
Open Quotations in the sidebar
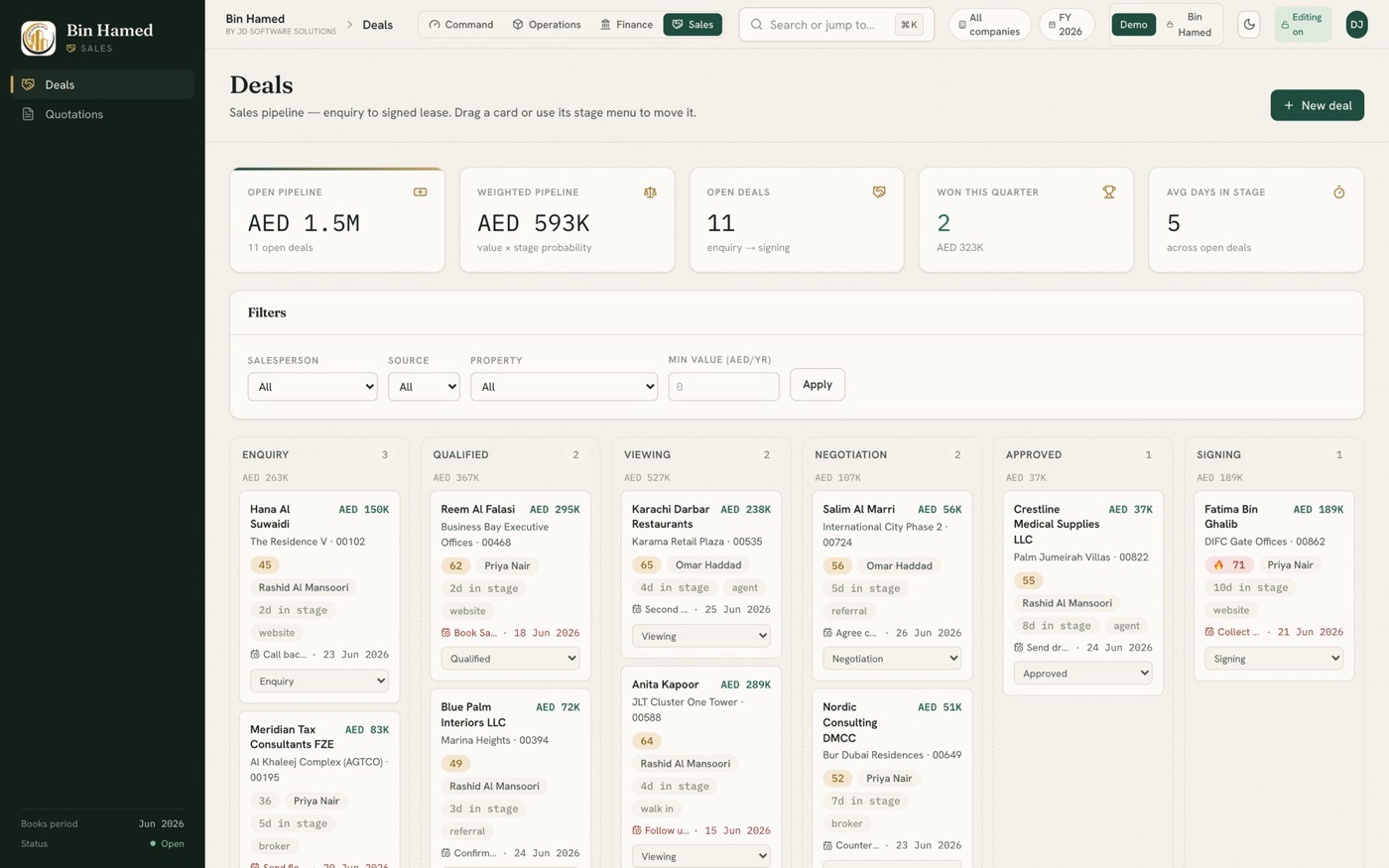103,114
